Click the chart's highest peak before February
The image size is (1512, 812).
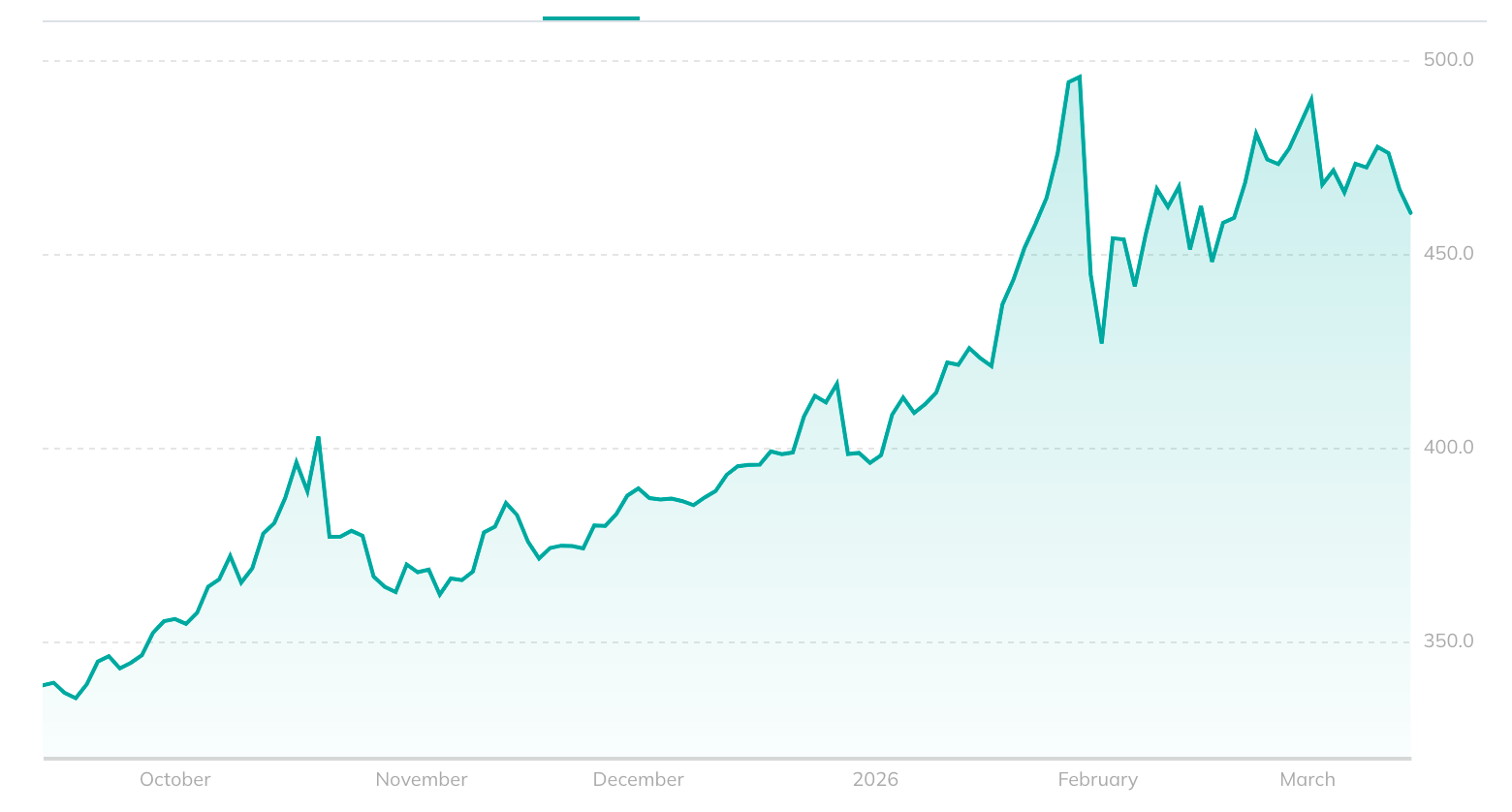pos(1079,78)
